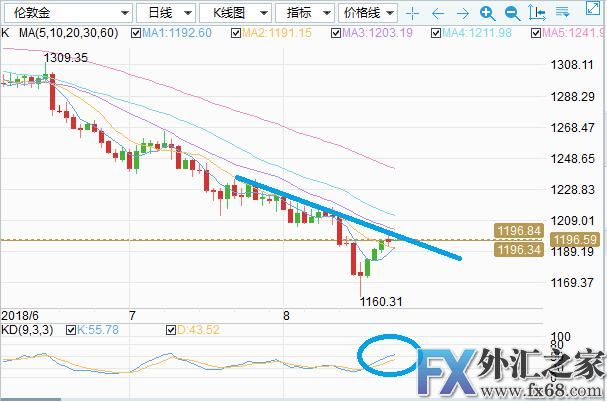Viewport: 607px width, 402px height.
Task: Open the 指标 indicators menu
Action: click(x=305, y=13)
